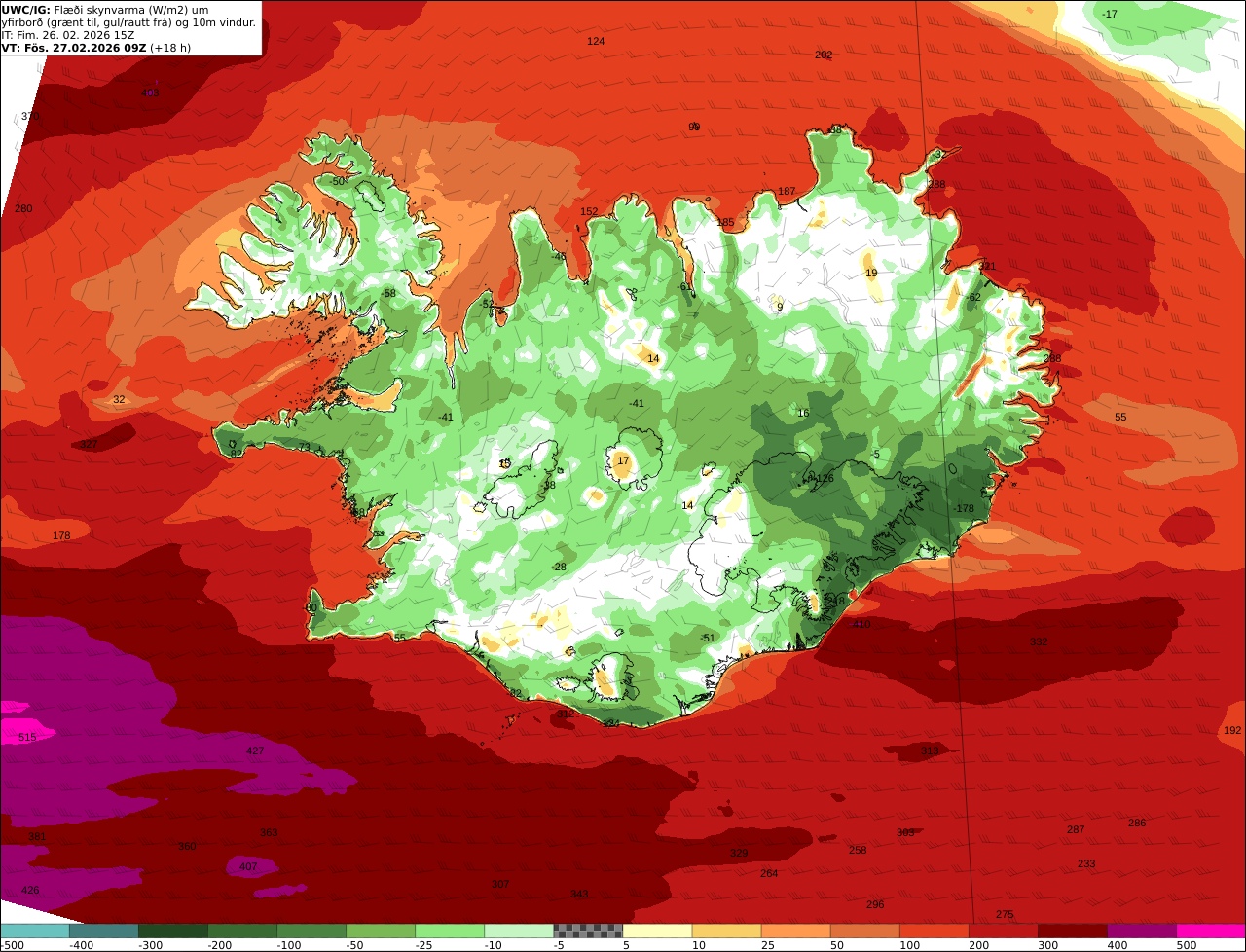1246x952 pixels.
Task: Select the 17 value on the central glacier
Action: 623,460
